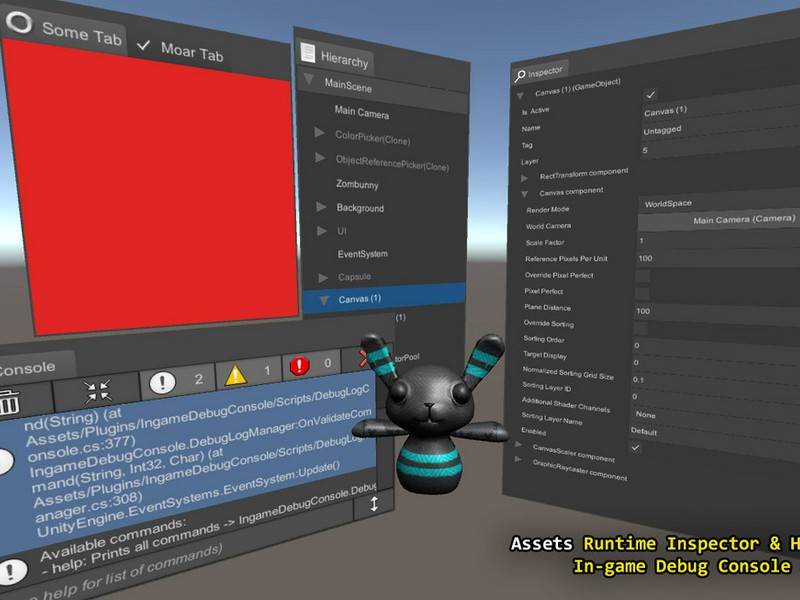
Task: Open the Moar Tab panel
Action: pyautogui.click(x=180, y=50)
